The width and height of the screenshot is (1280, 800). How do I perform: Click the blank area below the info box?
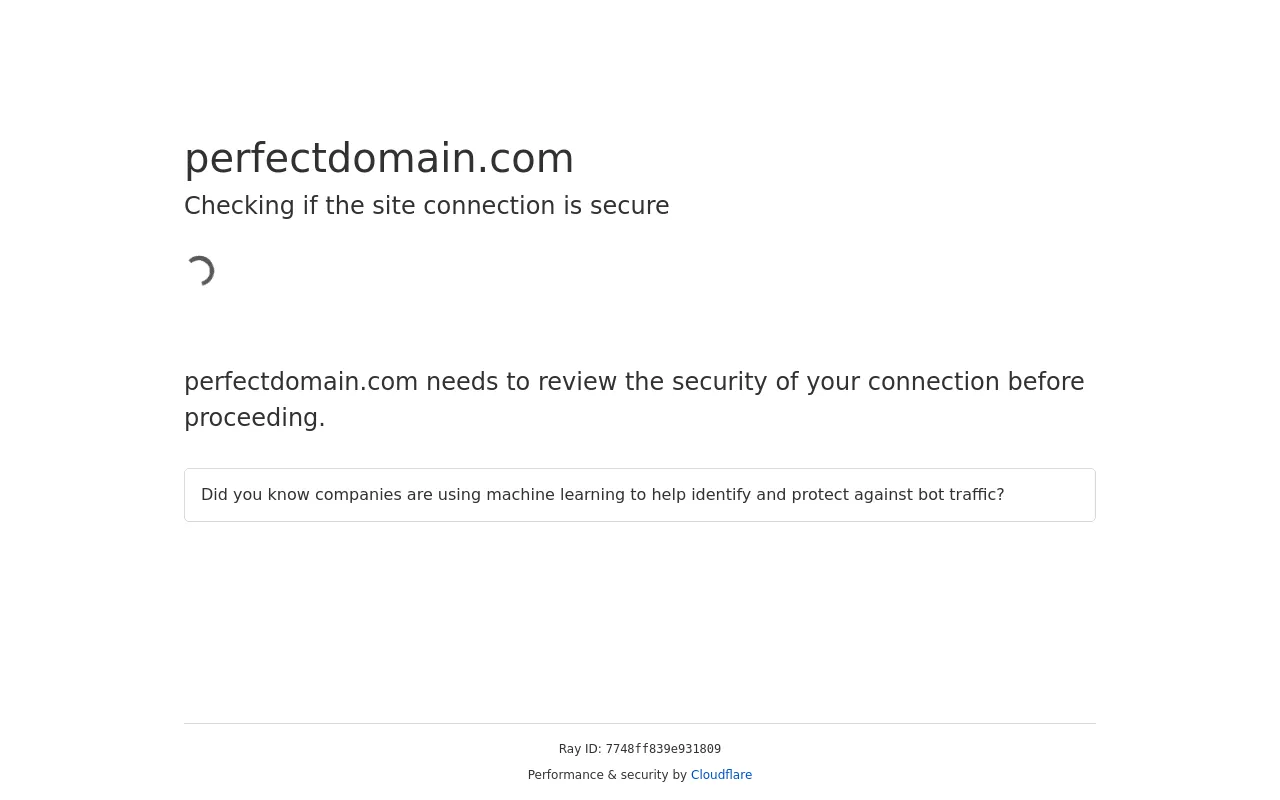click(x=640, y=620)
